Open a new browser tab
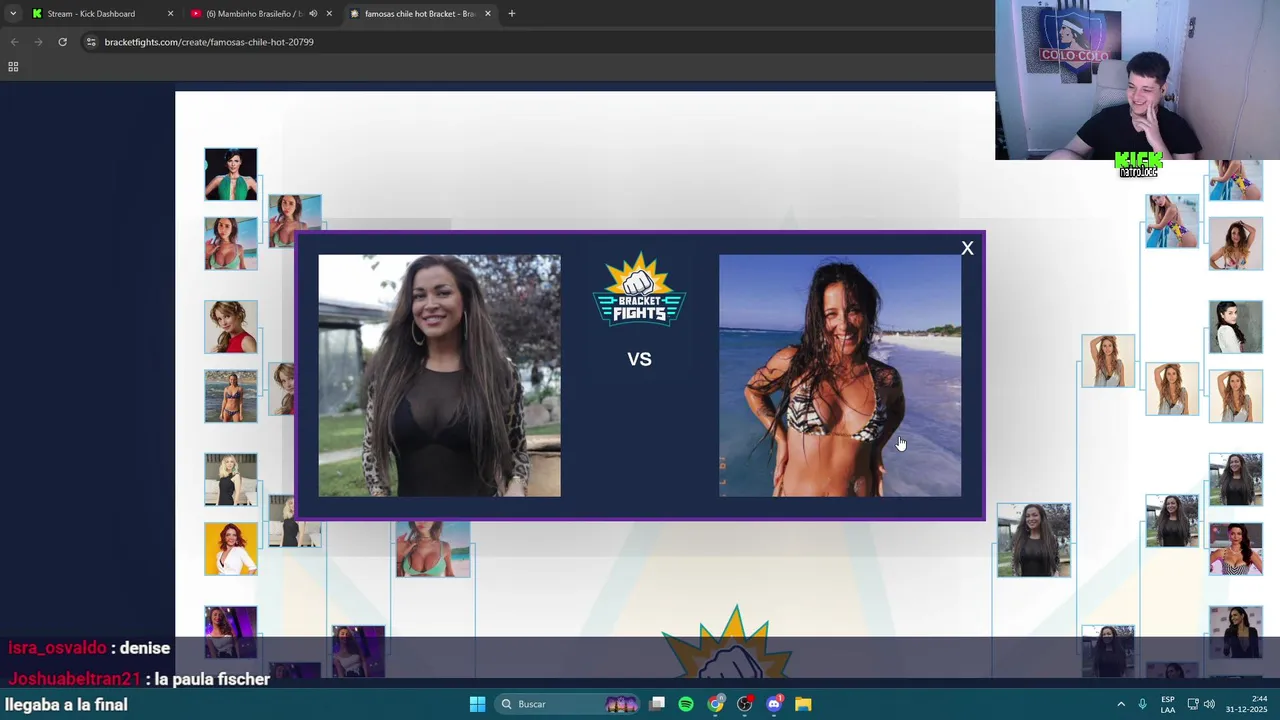1280x720 pixels. tap(511, 14)
